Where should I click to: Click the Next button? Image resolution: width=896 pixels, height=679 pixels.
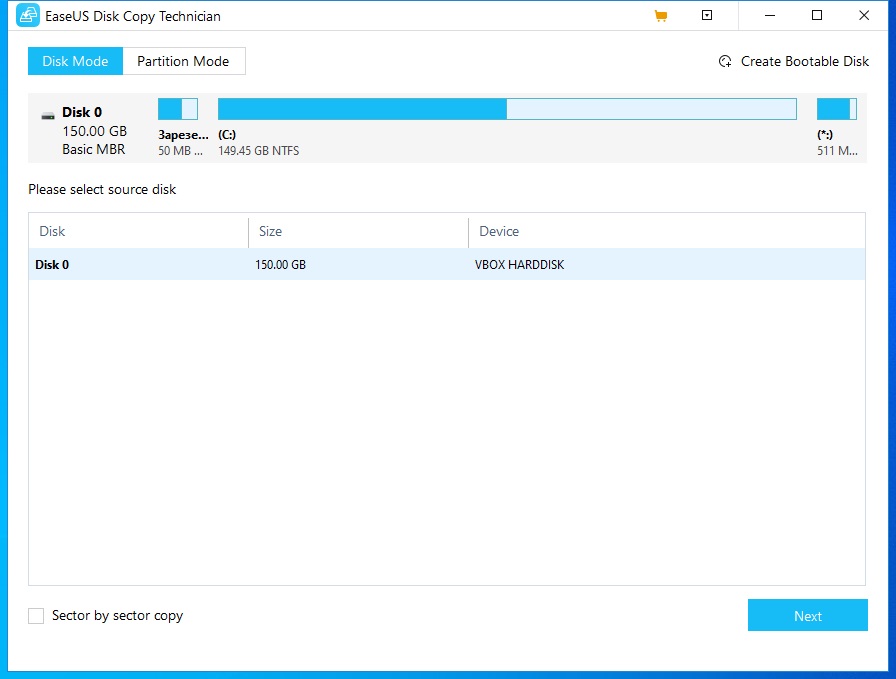[807, 616]
